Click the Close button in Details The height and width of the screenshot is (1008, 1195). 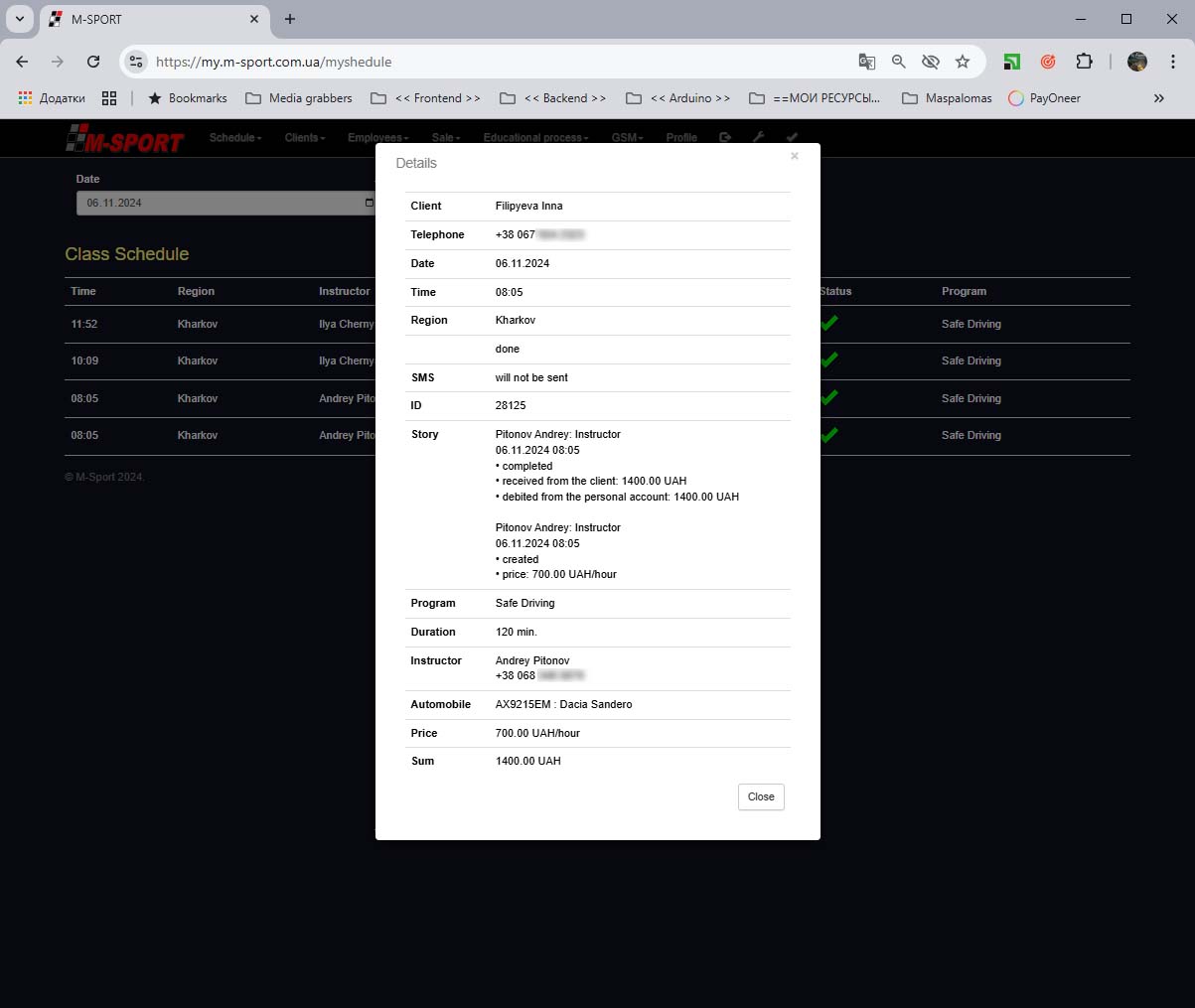[x=760, y=796]
